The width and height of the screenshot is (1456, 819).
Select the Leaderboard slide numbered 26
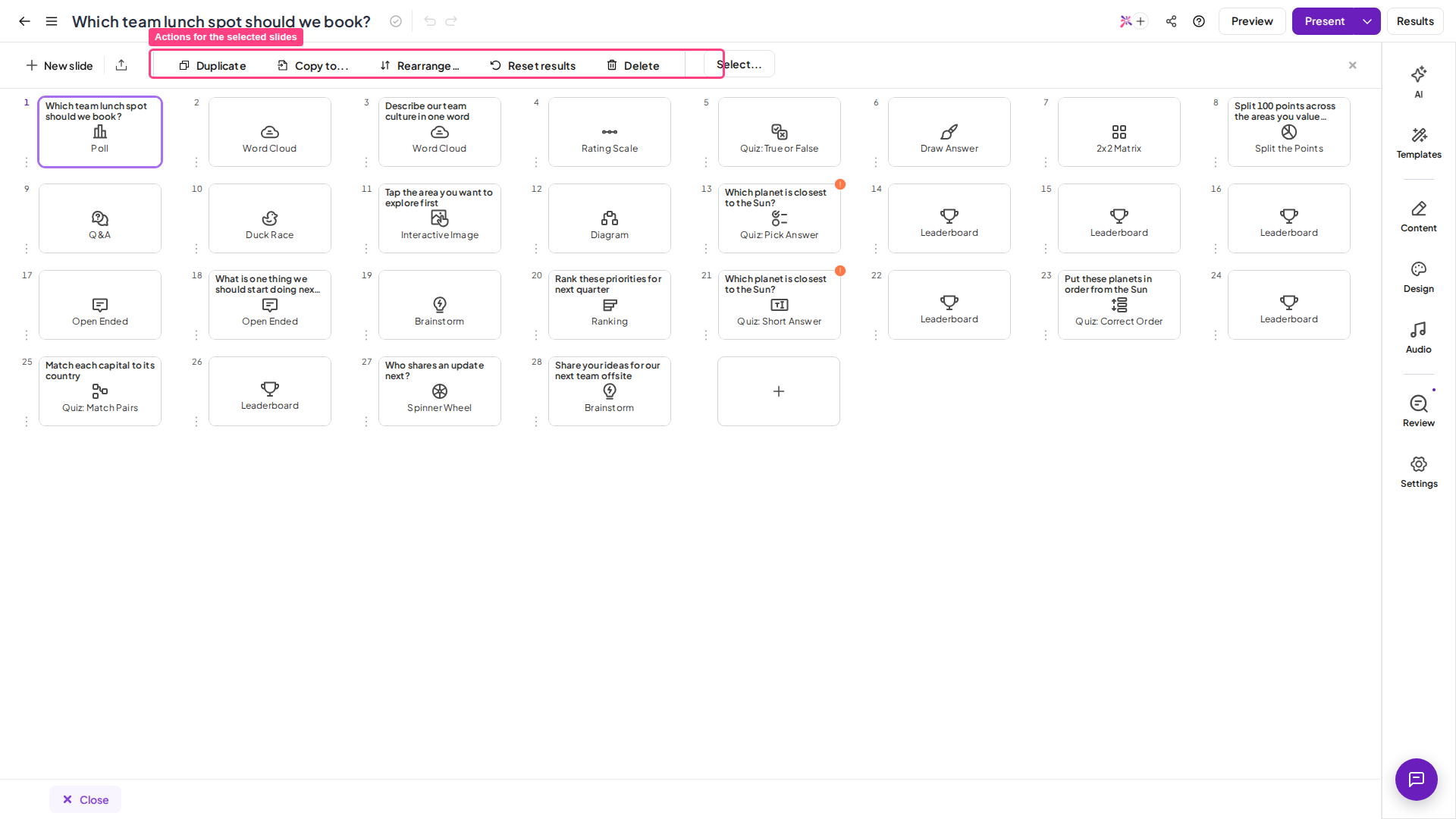(270, 391)
